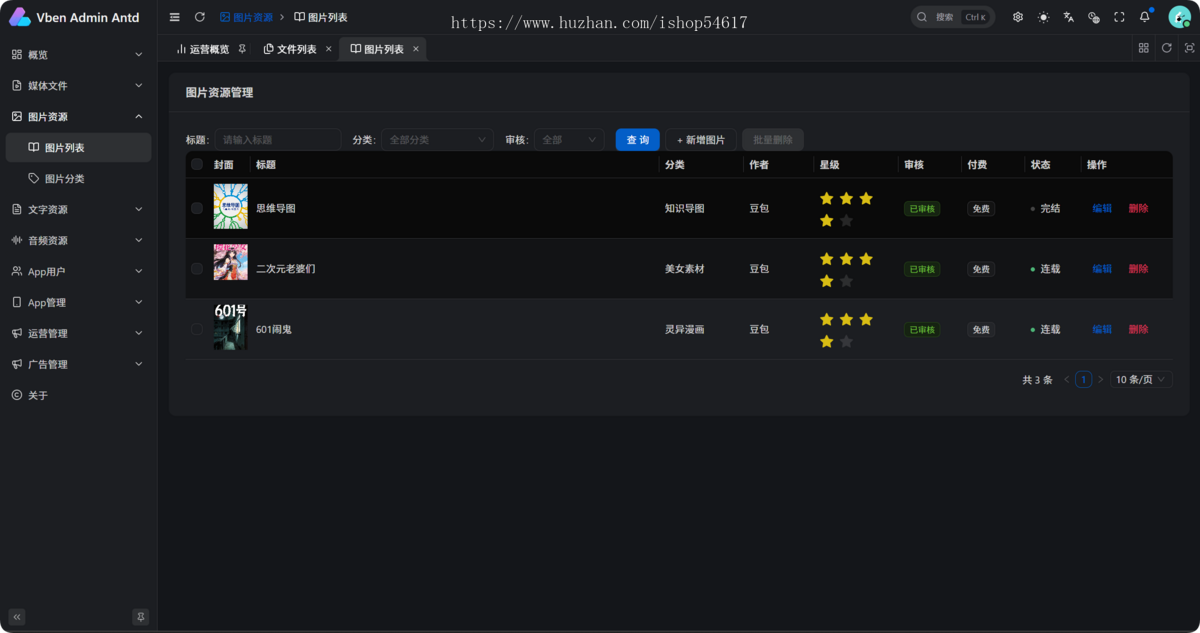1200x633 pixels.
Task: Select the checkbox for 二次元老婆们 row
Action: pos(197,269)
